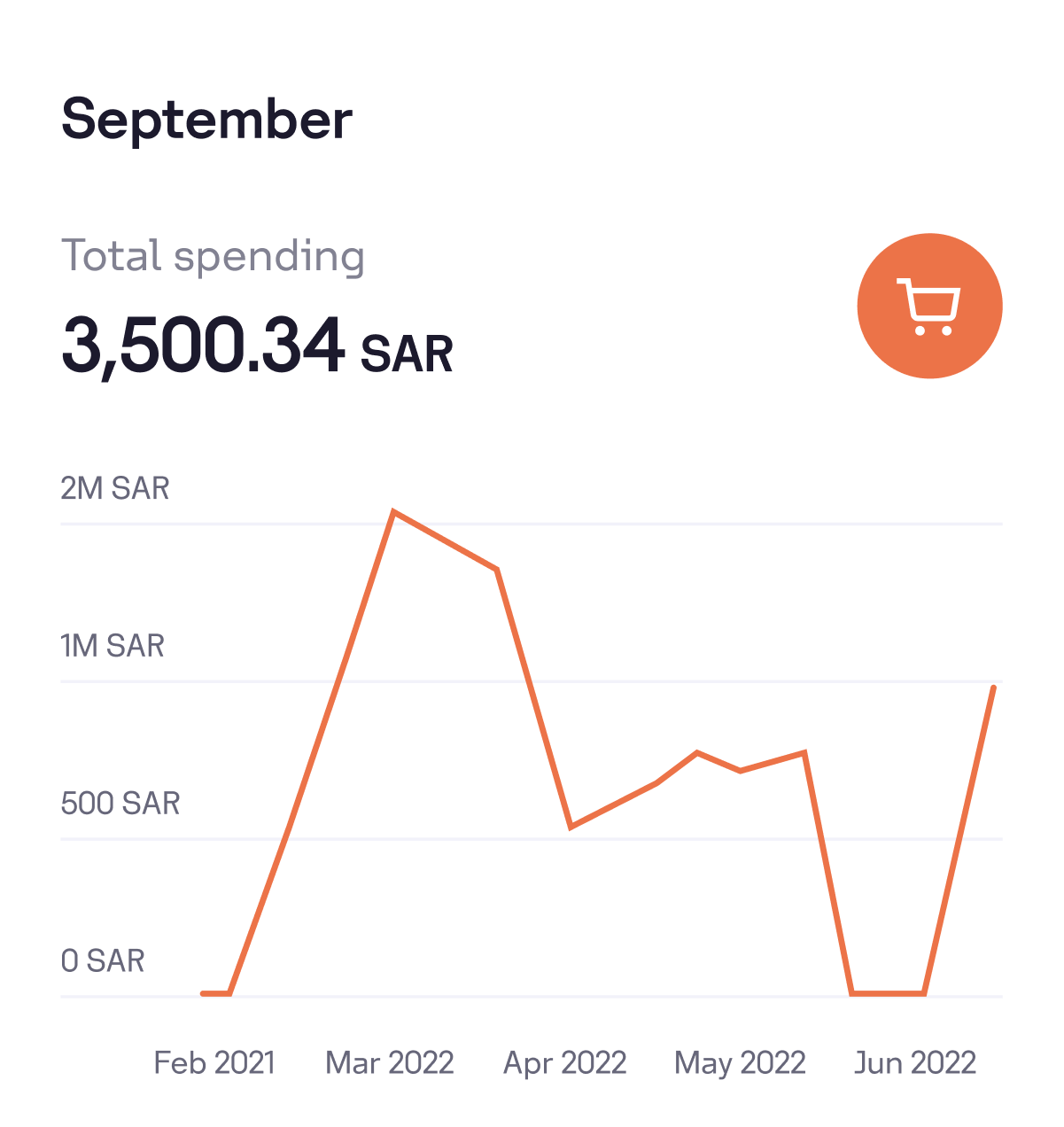Click the chart line's right end point
Image resolution: width=1064 pixels, height=1127 pixels.
(993, 688)
